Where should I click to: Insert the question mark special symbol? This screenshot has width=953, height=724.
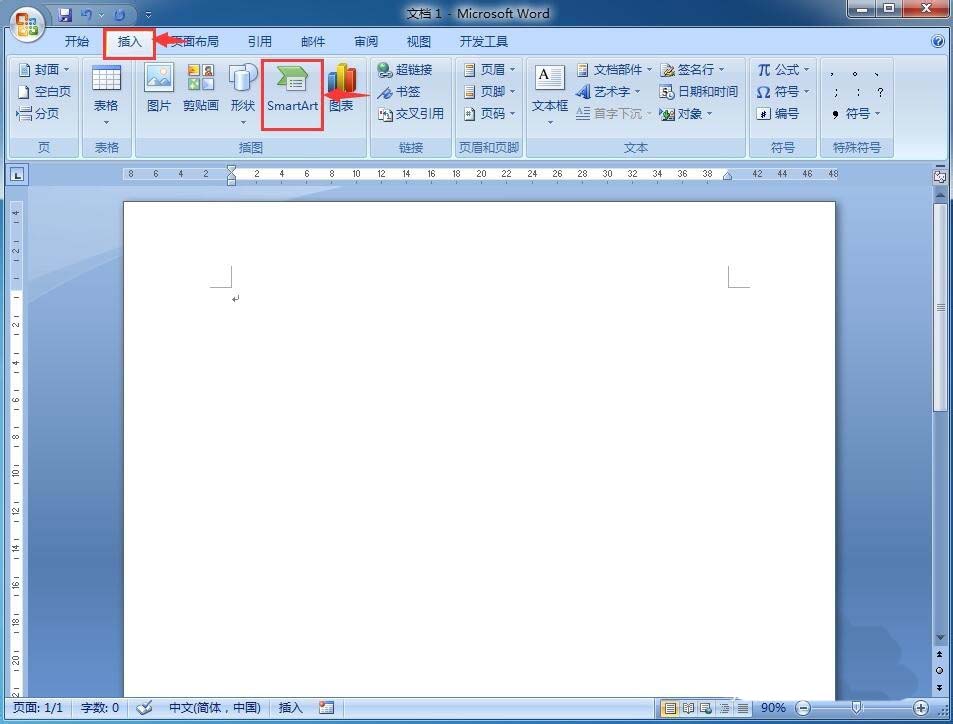(x=880, y=92)
